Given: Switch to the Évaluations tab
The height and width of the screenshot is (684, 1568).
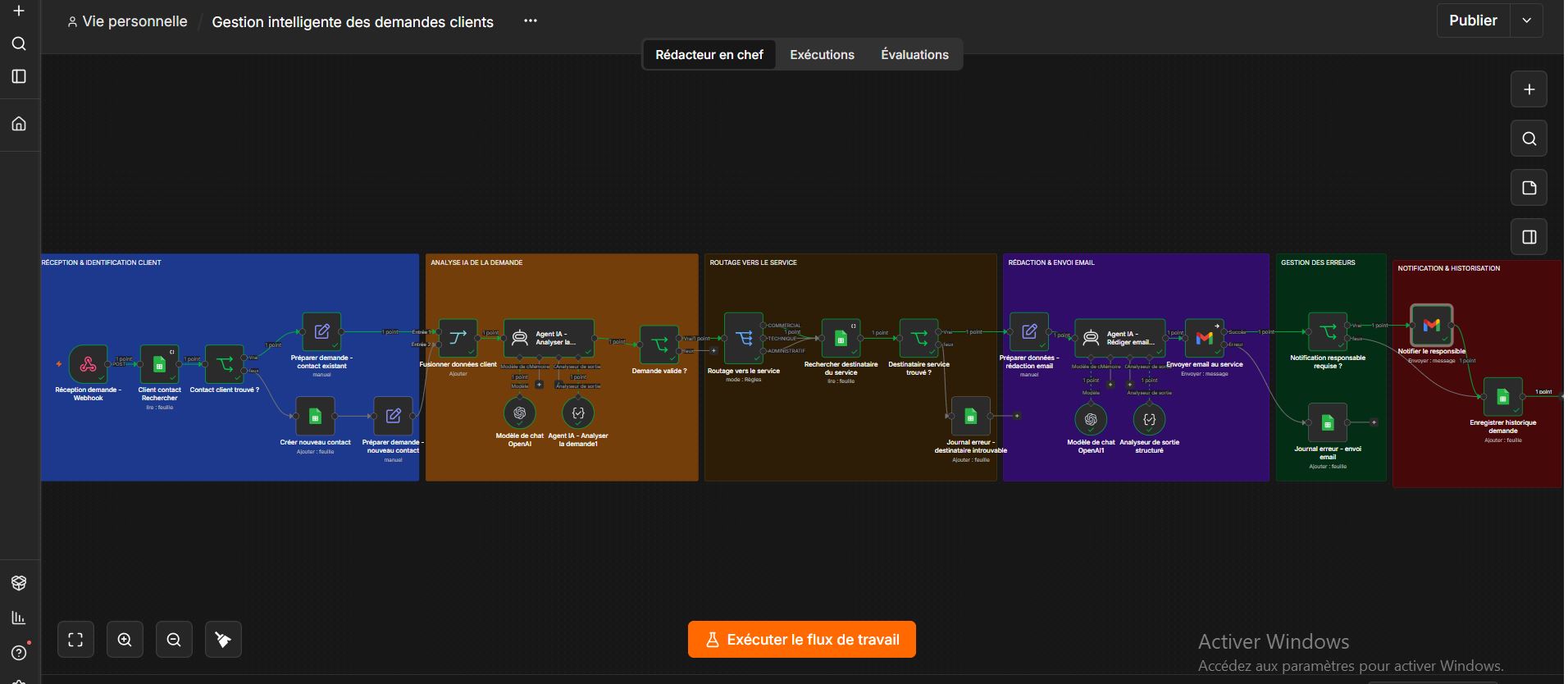Looking at the screenshot, I should click(x=914, y=55).
